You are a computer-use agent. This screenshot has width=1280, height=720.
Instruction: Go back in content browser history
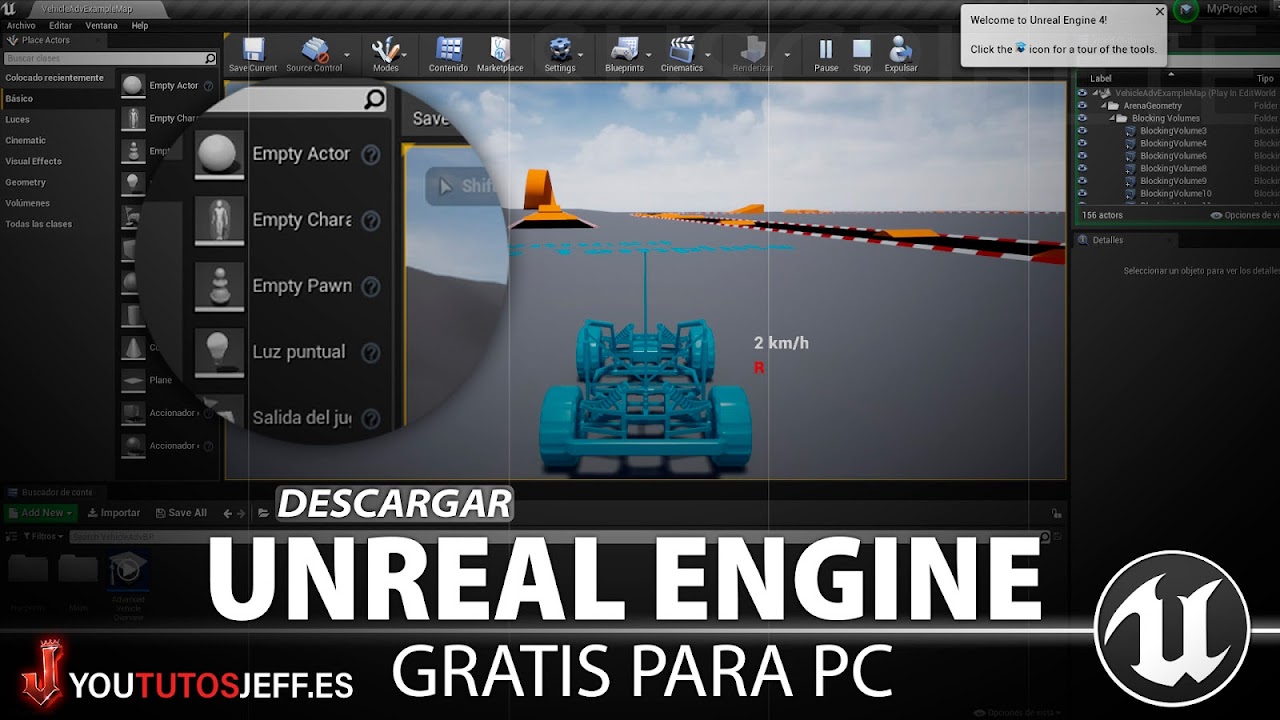[228, 513]
